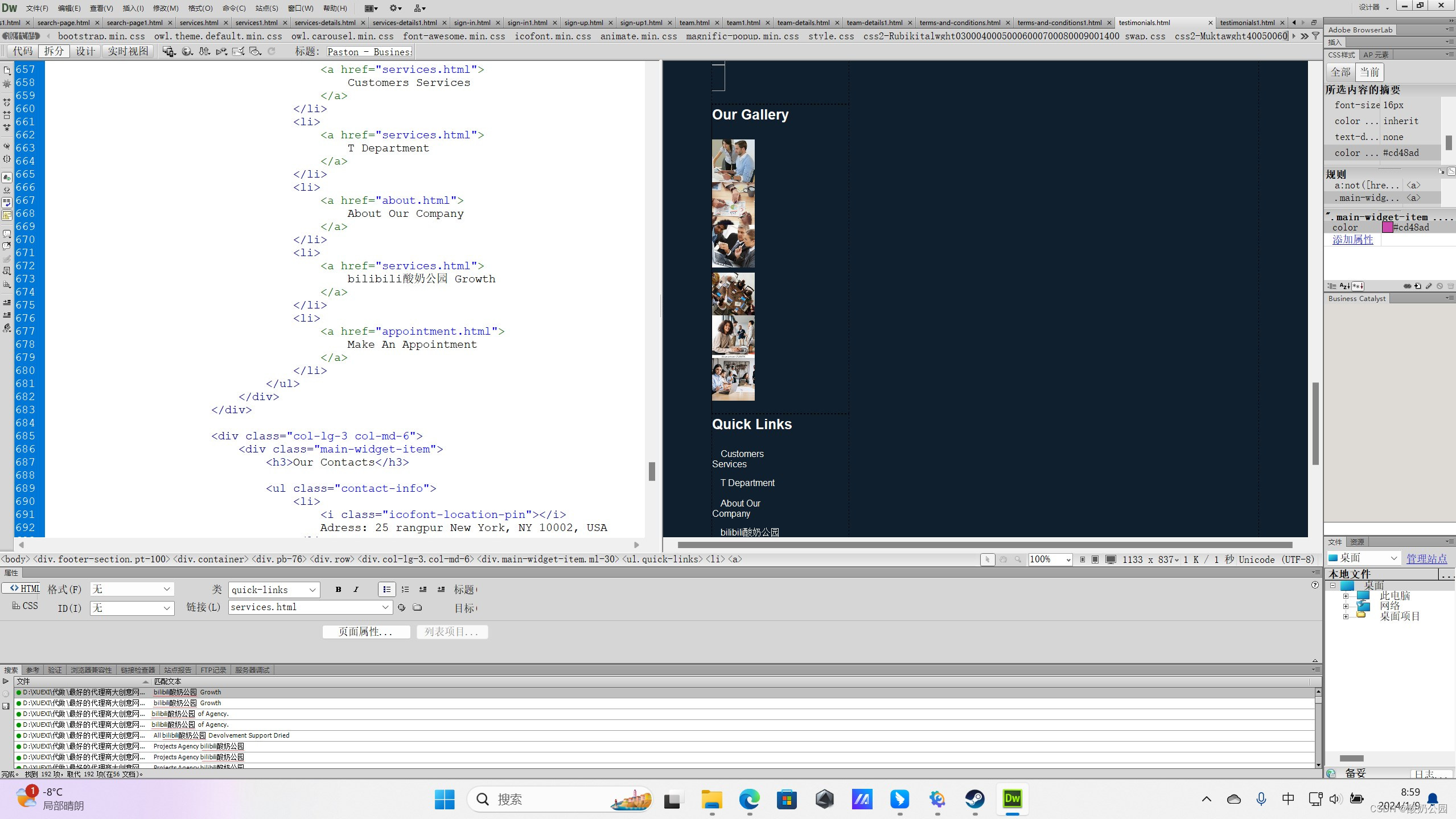Click design view vertical scrollbar thumb
Screen dimensions: 1456x819
[1315, 423]
